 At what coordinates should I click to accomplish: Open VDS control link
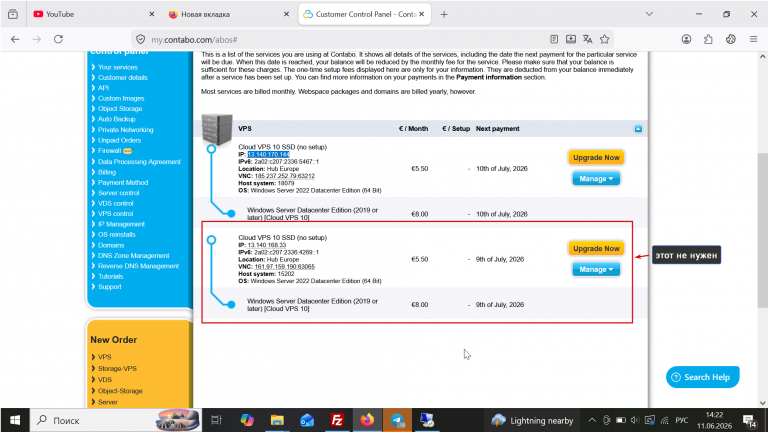(x=116, y=203)
